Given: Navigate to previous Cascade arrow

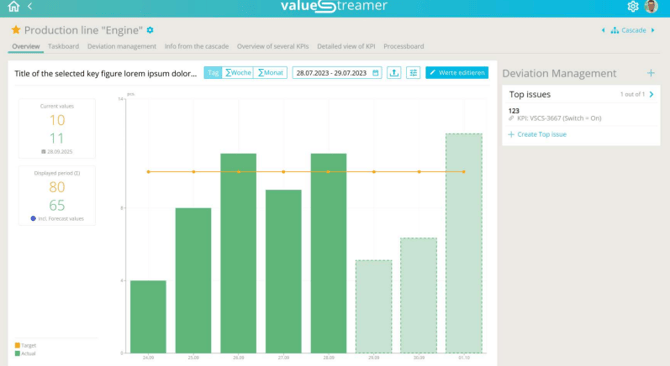Looking at the screenshot, I should [x=603, y=30].
